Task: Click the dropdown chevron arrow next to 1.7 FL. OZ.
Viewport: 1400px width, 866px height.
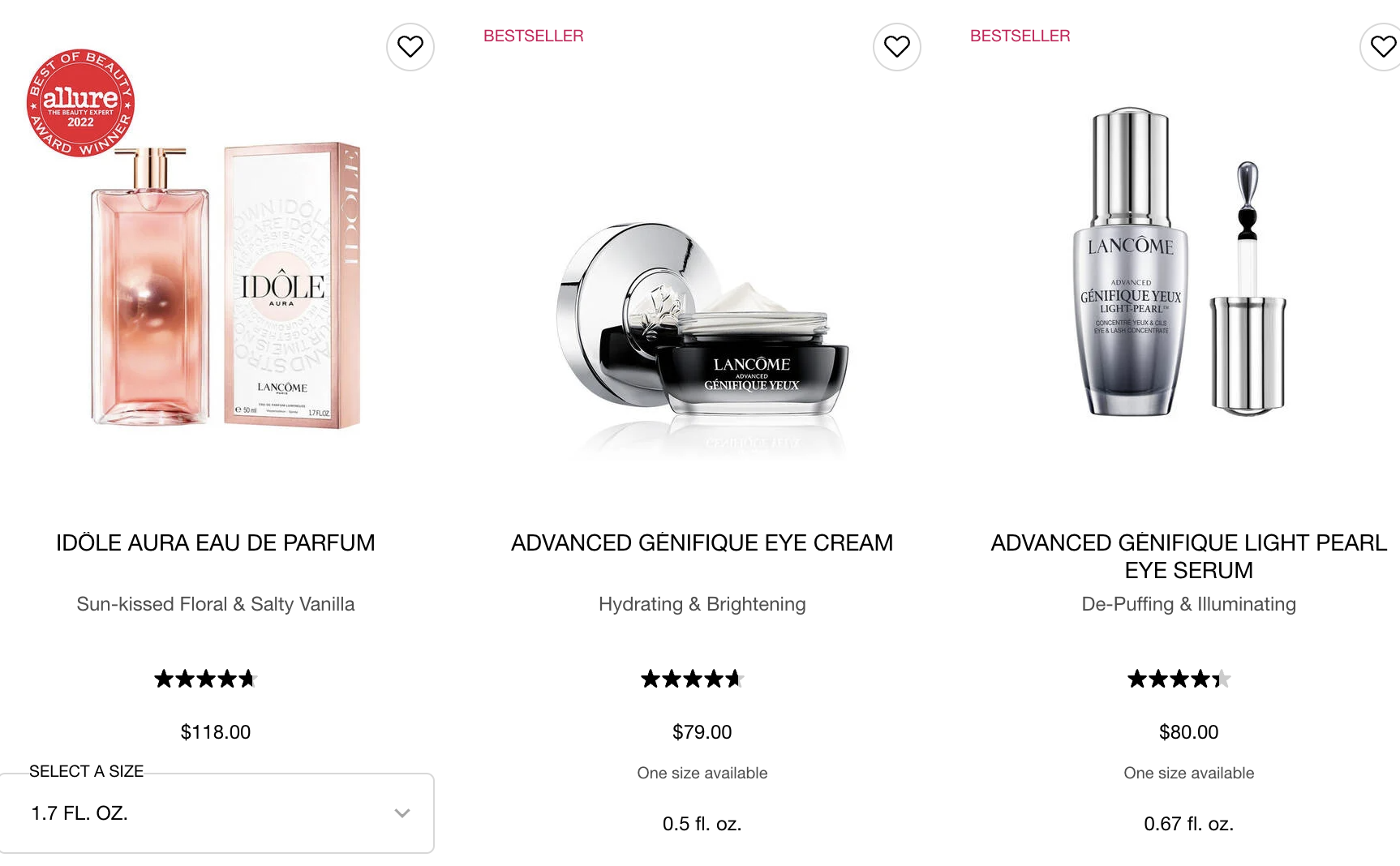Action: [402, 813]
